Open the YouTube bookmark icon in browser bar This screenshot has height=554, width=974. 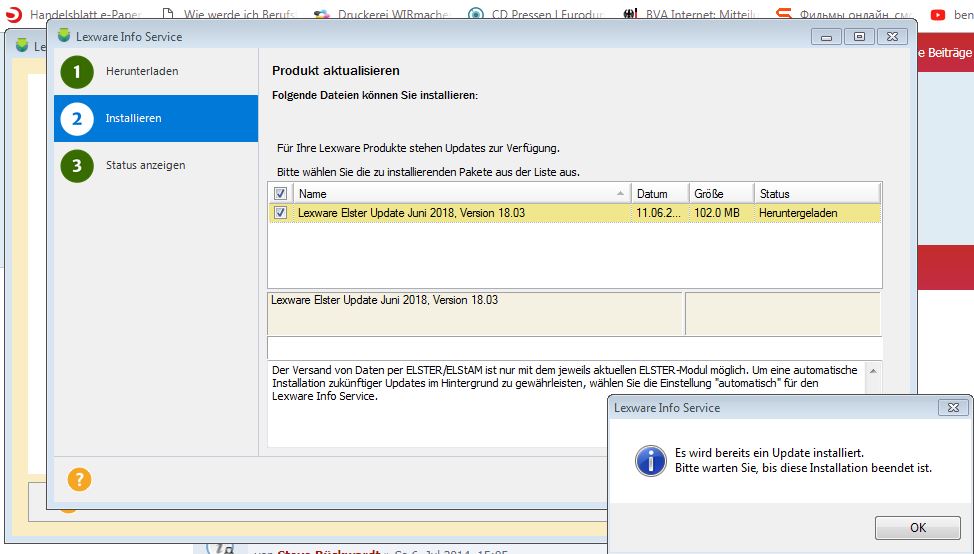pyautogui.click(x=937, y=14)
